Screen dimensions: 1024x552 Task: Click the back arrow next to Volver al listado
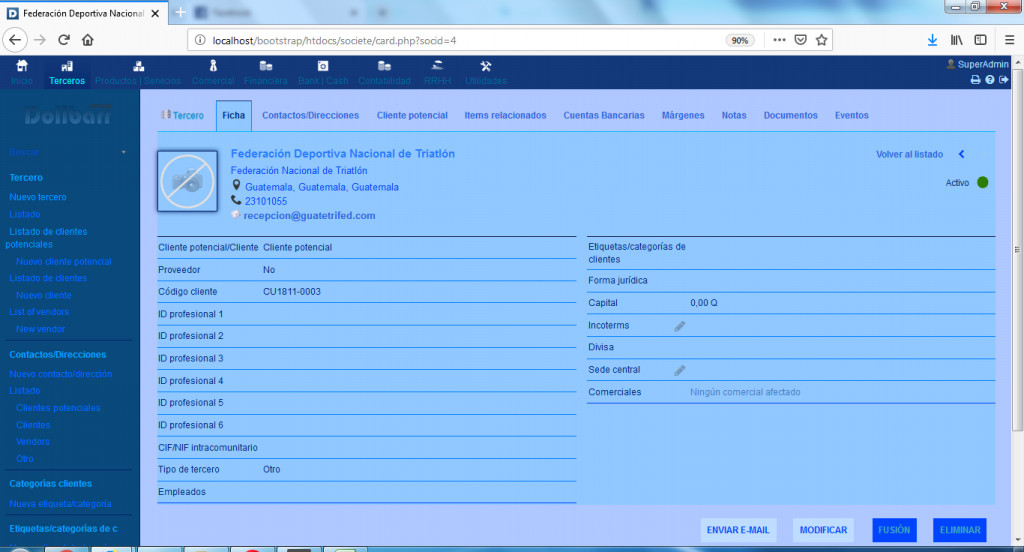click(x=961, y=154)
